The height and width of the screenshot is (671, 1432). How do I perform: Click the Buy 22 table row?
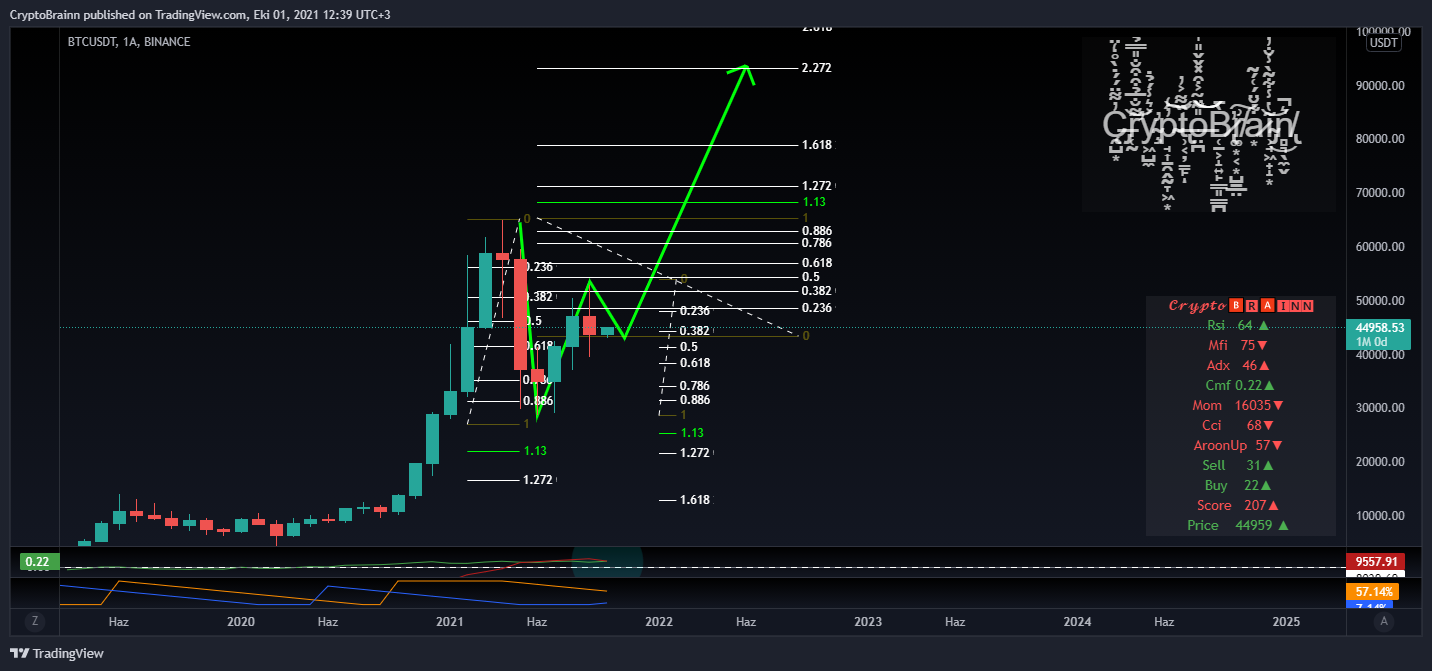coord(1240,485)
